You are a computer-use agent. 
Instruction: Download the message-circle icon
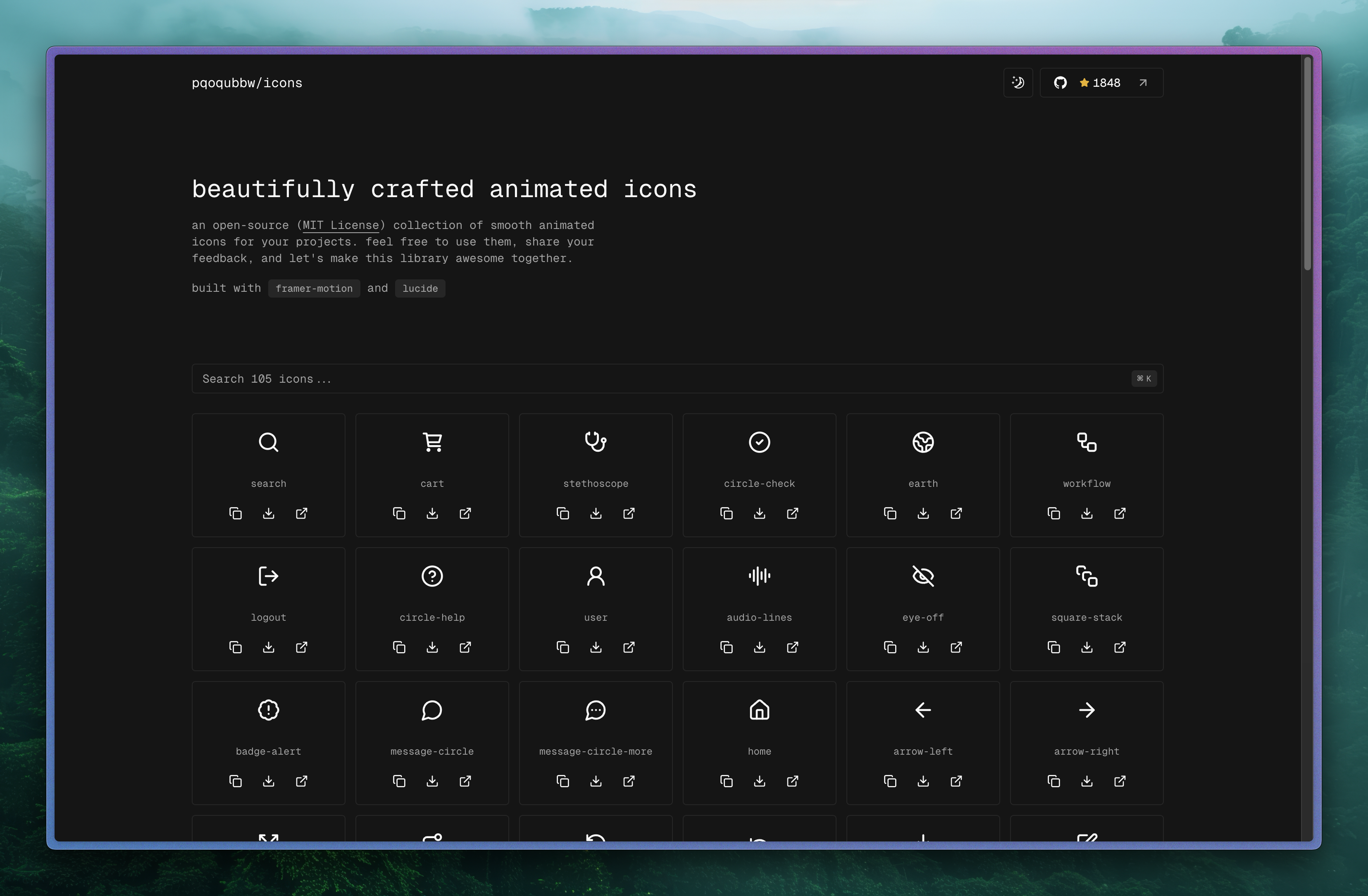(432, 781)
